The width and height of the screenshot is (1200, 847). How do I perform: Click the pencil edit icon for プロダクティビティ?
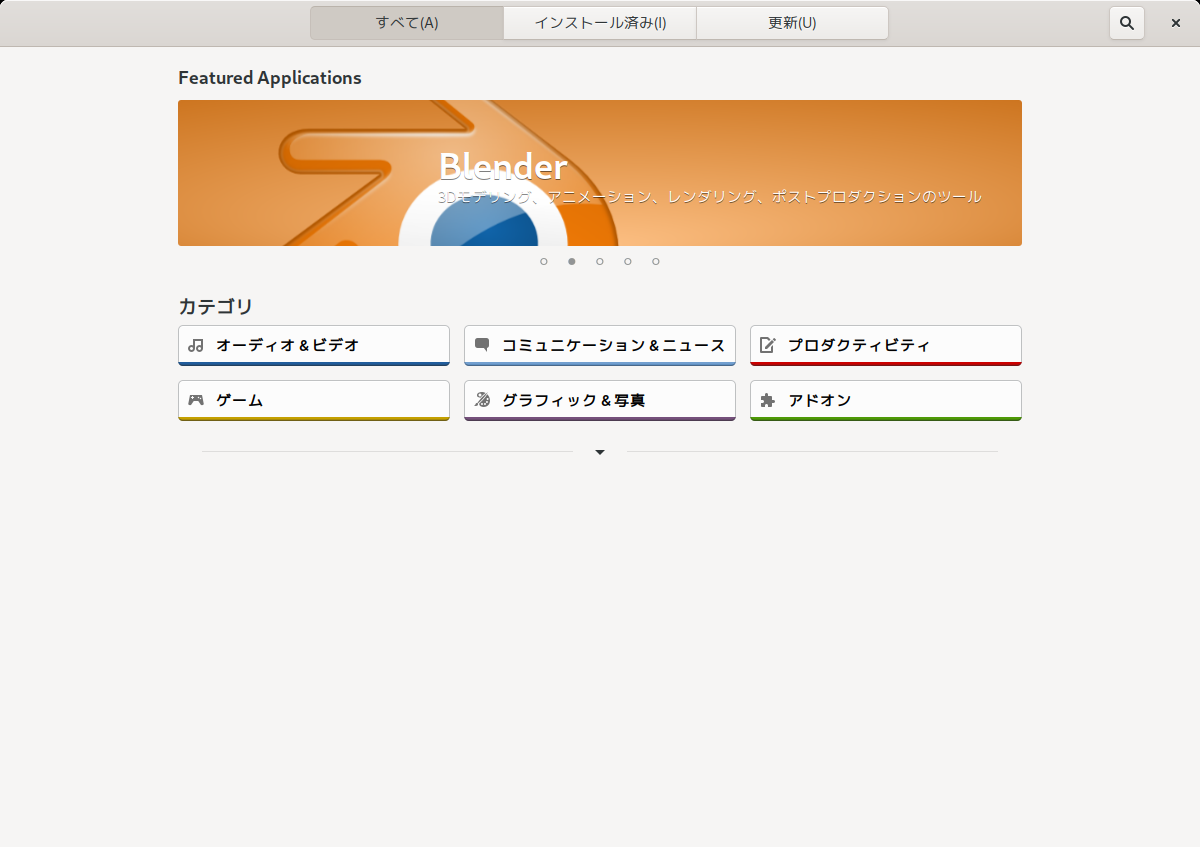[x=768, y=345]
